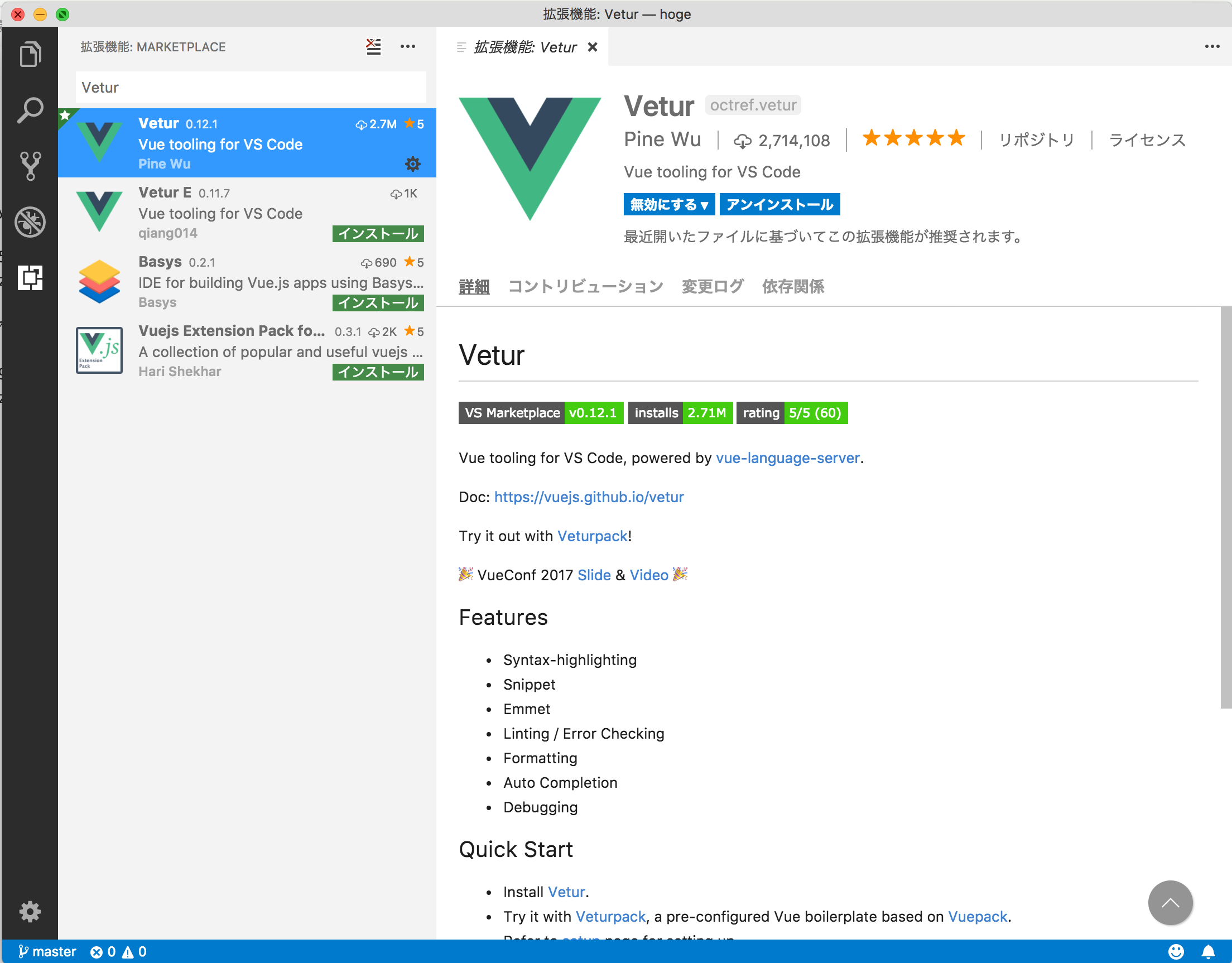
Task: Click the large Vetur logo in detail page
Action: tap(530, 158)
